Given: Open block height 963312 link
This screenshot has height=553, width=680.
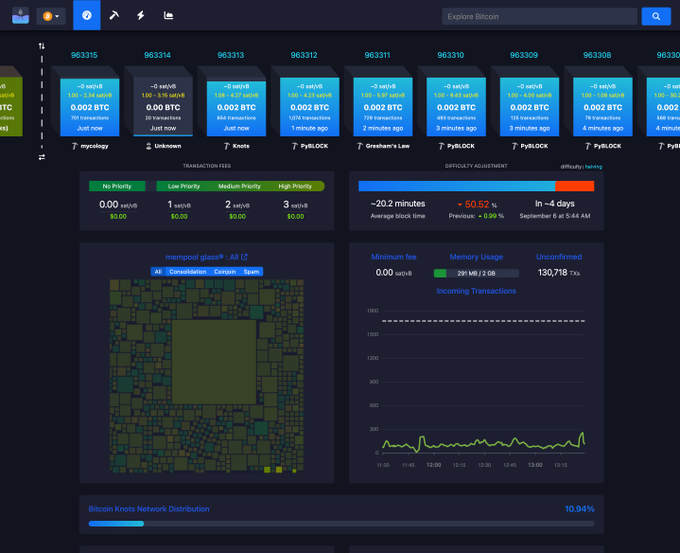Looking at the screenshot, I should [x=304, y=55].
